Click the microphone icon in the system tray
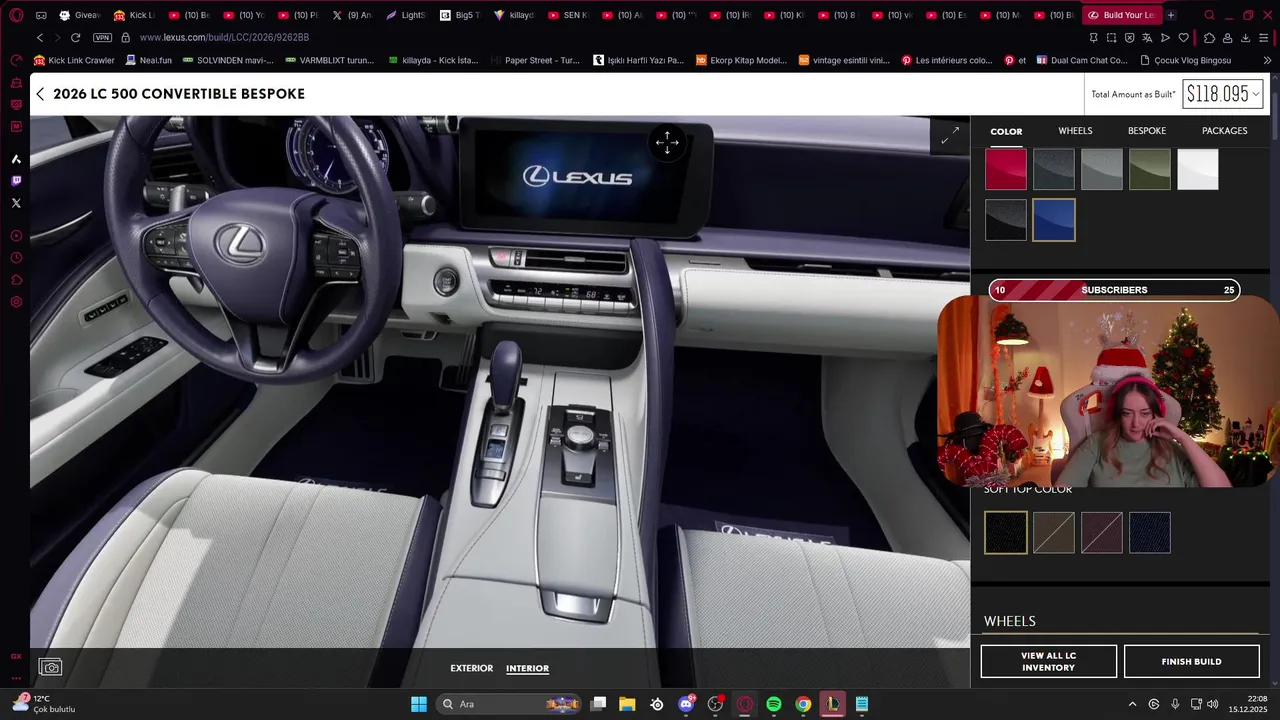The height and width of the screenshot is (720, 1280). pyautogui.click(x=1175, y=704)
